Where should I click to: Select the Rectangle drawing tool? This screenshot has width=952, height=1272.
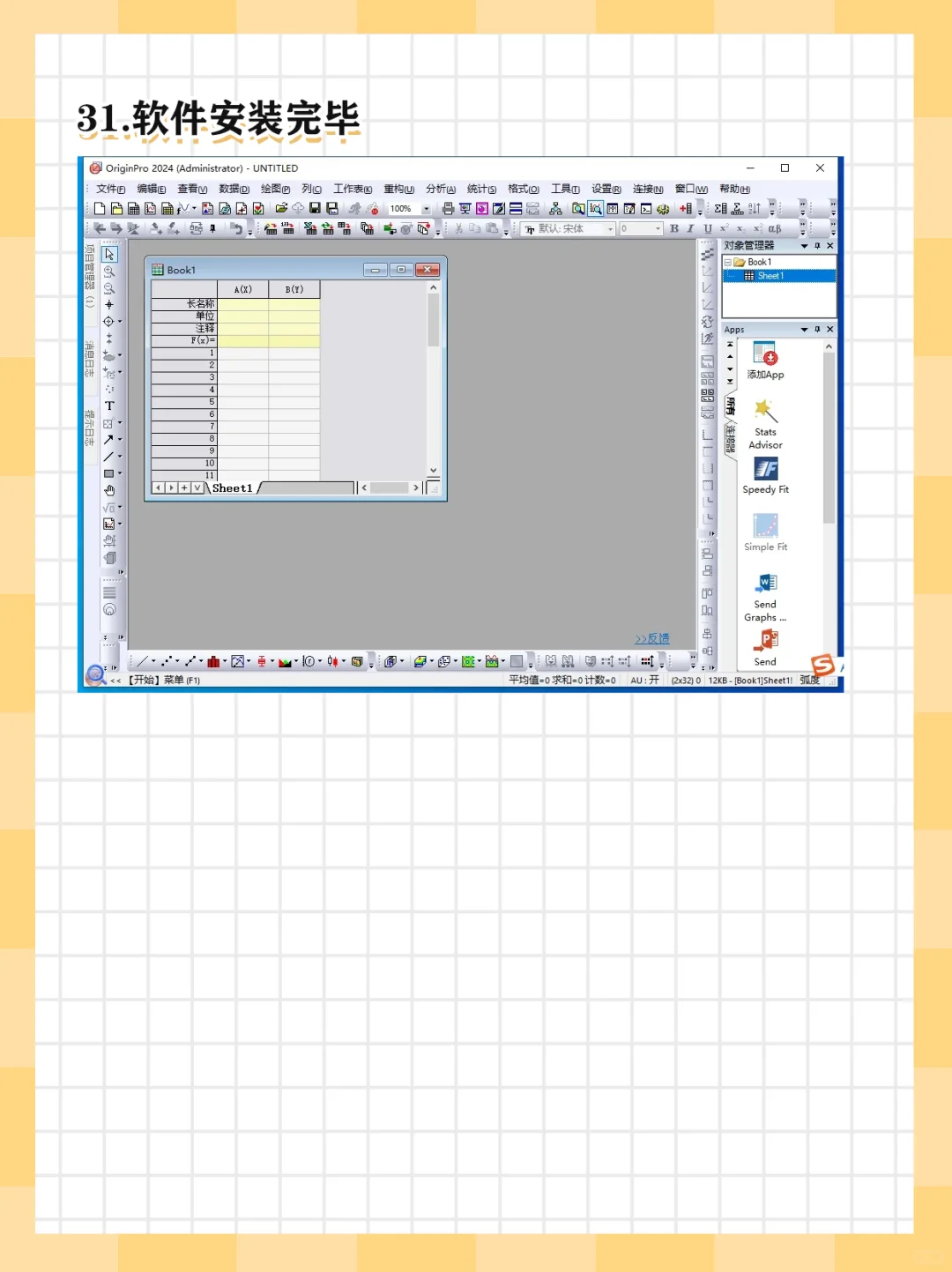(109, 473)
